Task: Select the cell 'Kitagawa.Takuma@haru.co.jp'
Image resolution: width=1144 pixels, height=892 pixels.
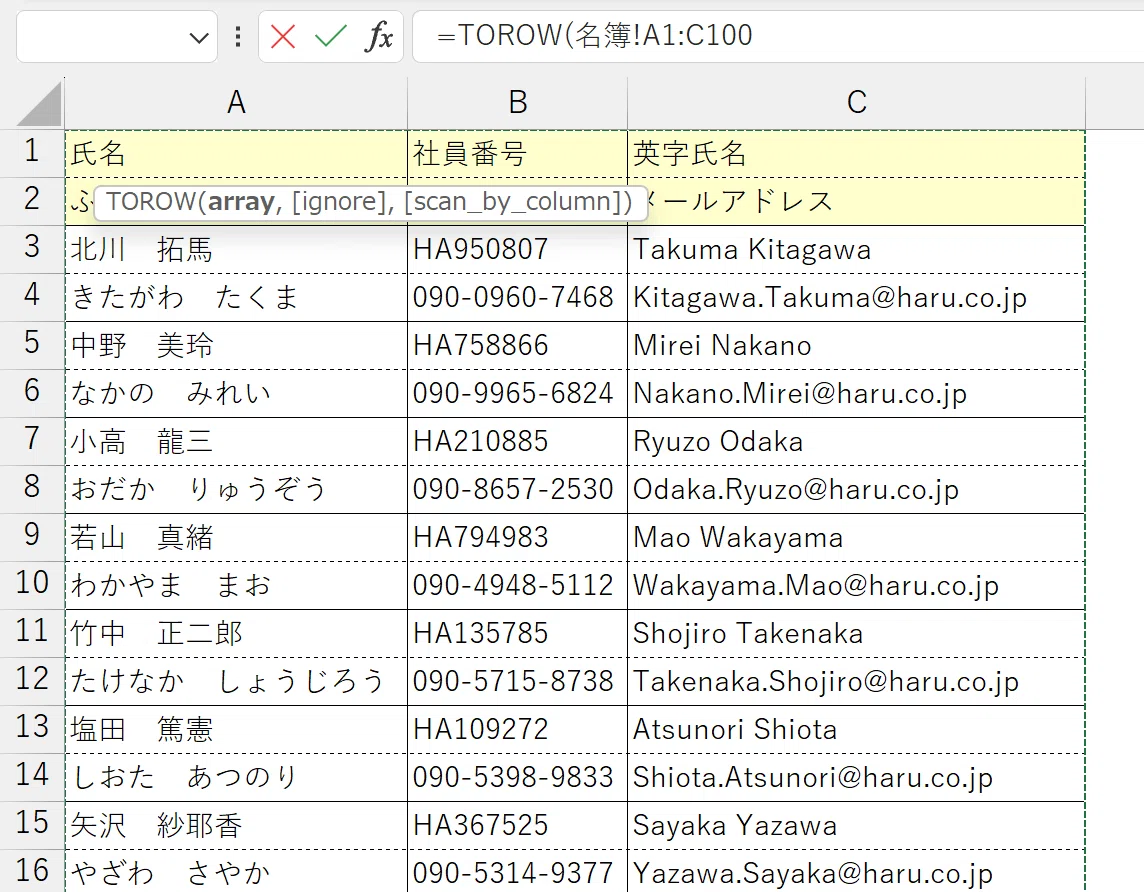Action: pyautogui.click(x=857, y=298)
